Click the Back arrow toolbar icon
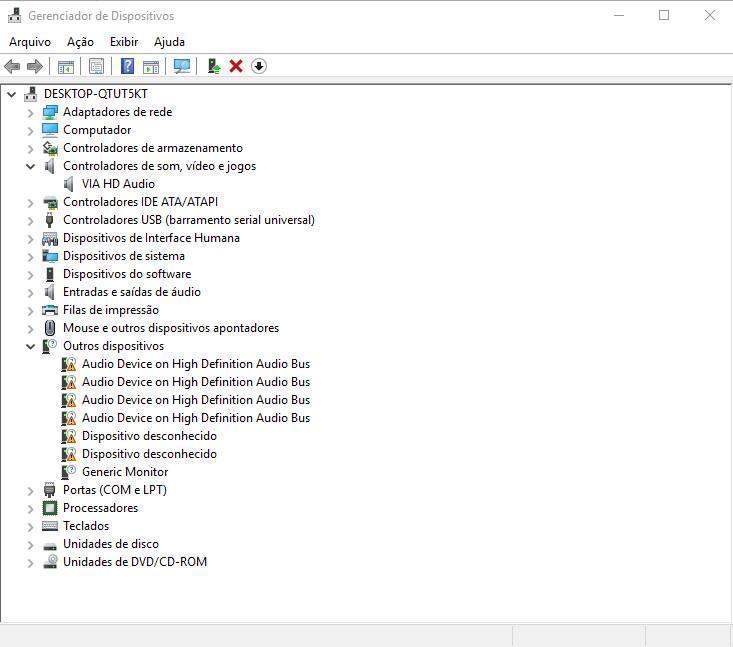Image resolution: width=733 pixels, height=647 pixels. (12, 66)
